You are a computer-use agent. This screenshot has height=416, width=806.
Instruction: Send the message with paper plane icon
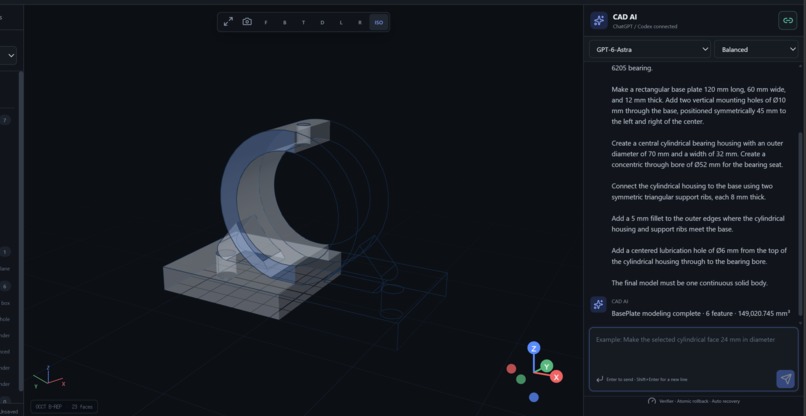pos(785,379)
